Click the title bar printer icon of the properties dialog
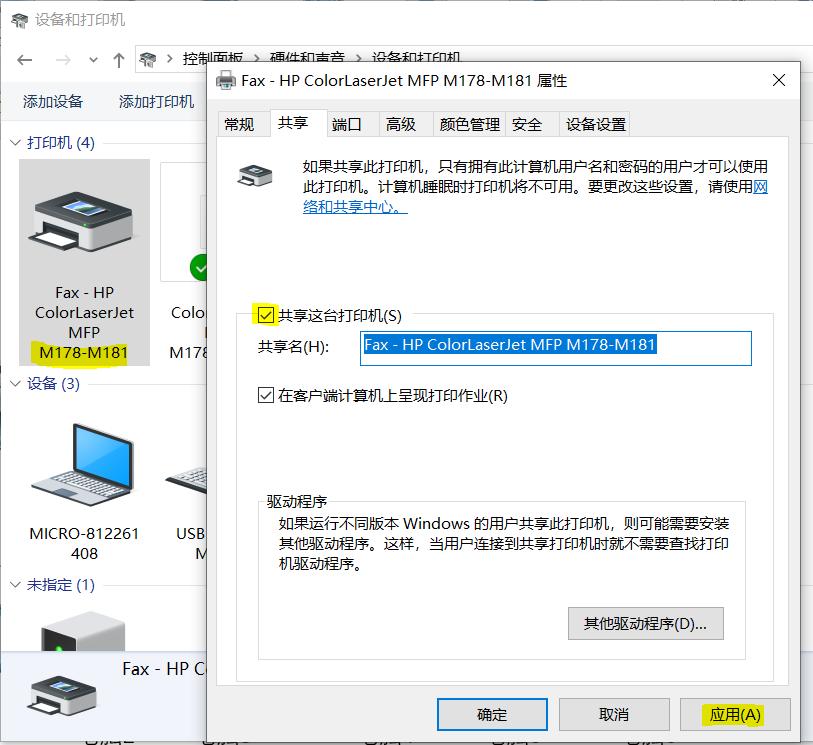The image size is (813, 745). pos(224,82)
